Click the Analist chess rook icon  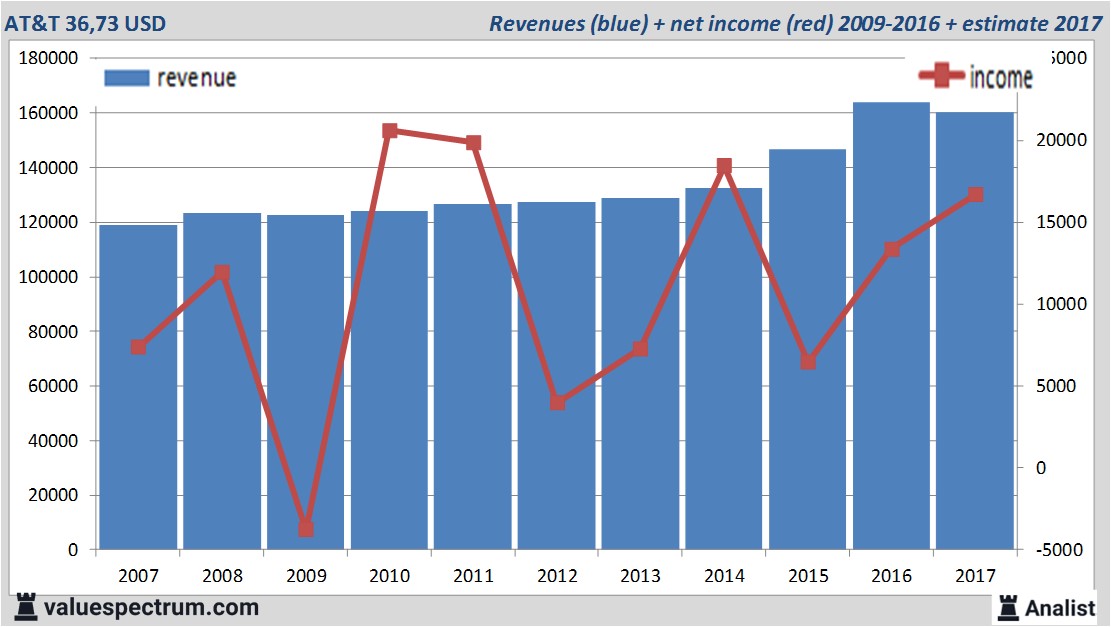coord(1008,608)
